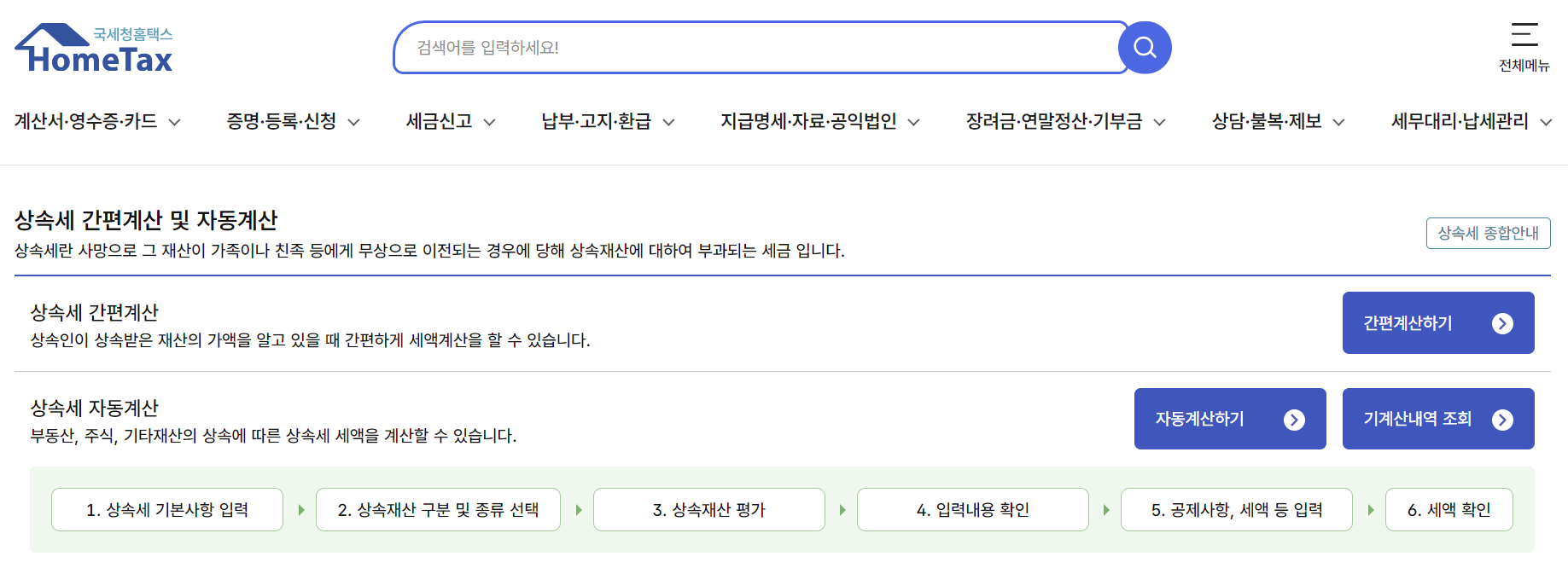Click the arrow between step 5 and step 6
The image size is (1568, 568).
pyautogui.click(x=1372, y=509)
